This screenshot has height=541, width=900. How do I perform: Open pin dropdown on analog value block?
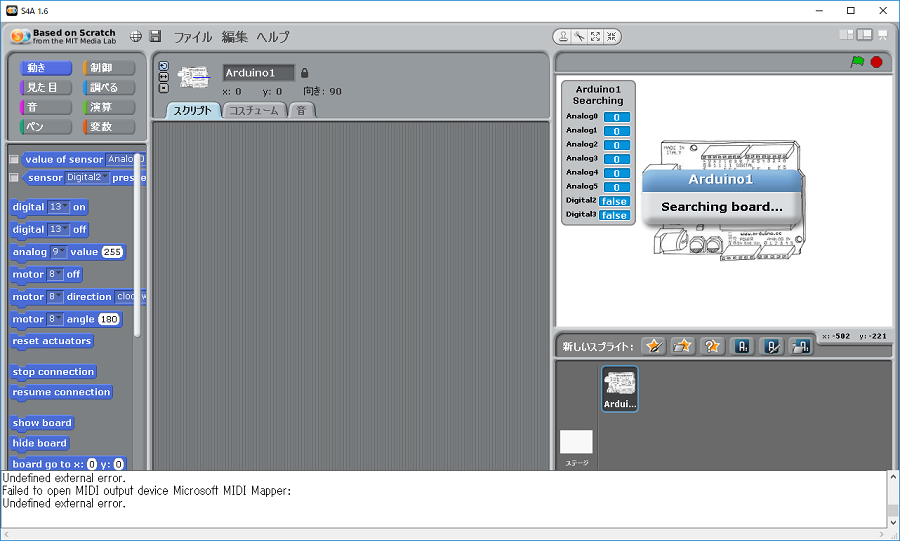[59, 251]
